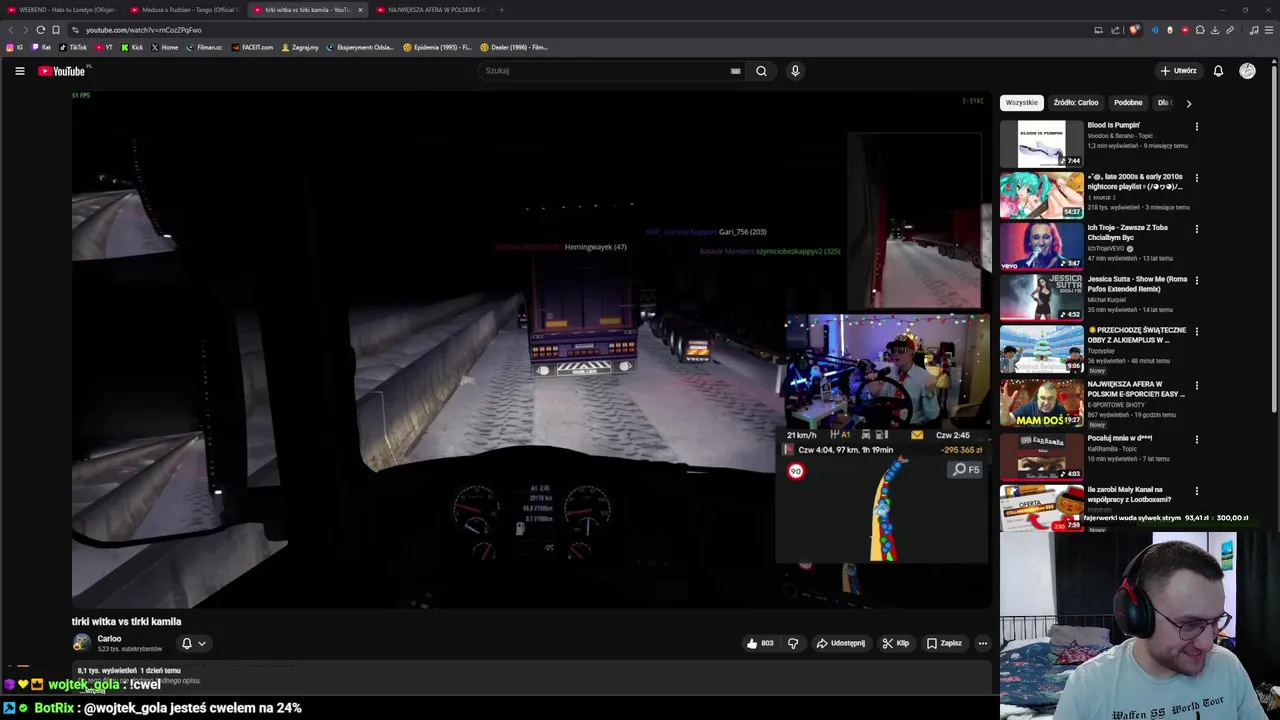The width and height of the screenshot is (1280, 720).
Task: Open the on-screen keyboard icon in search box
Action: [x=735, y=71]
